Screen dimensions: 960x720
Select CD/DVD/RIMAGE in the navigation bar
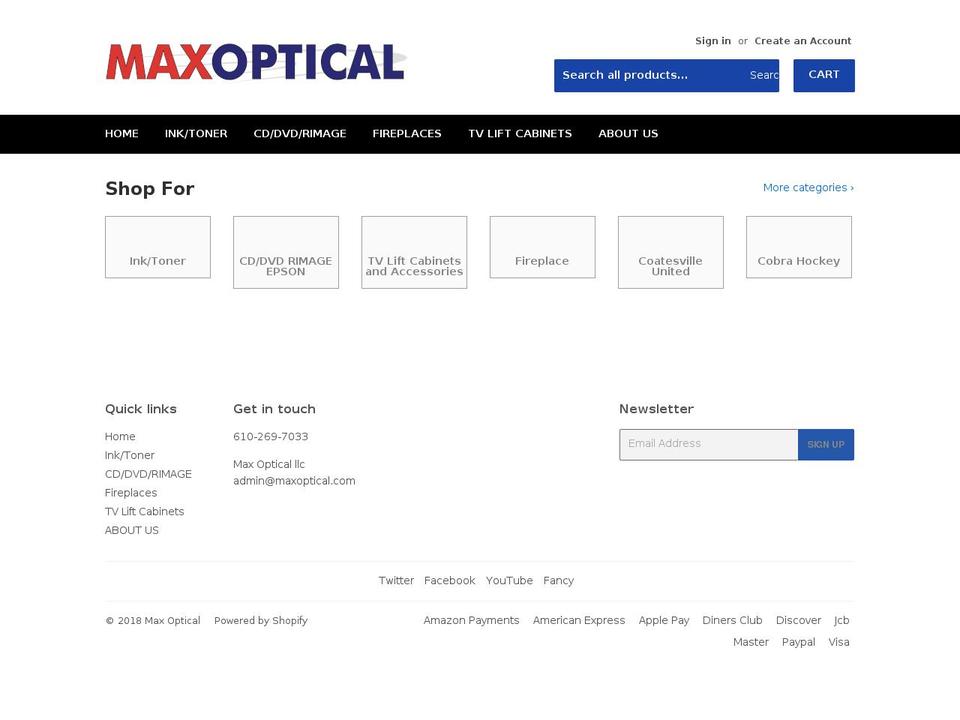(300, 133)
